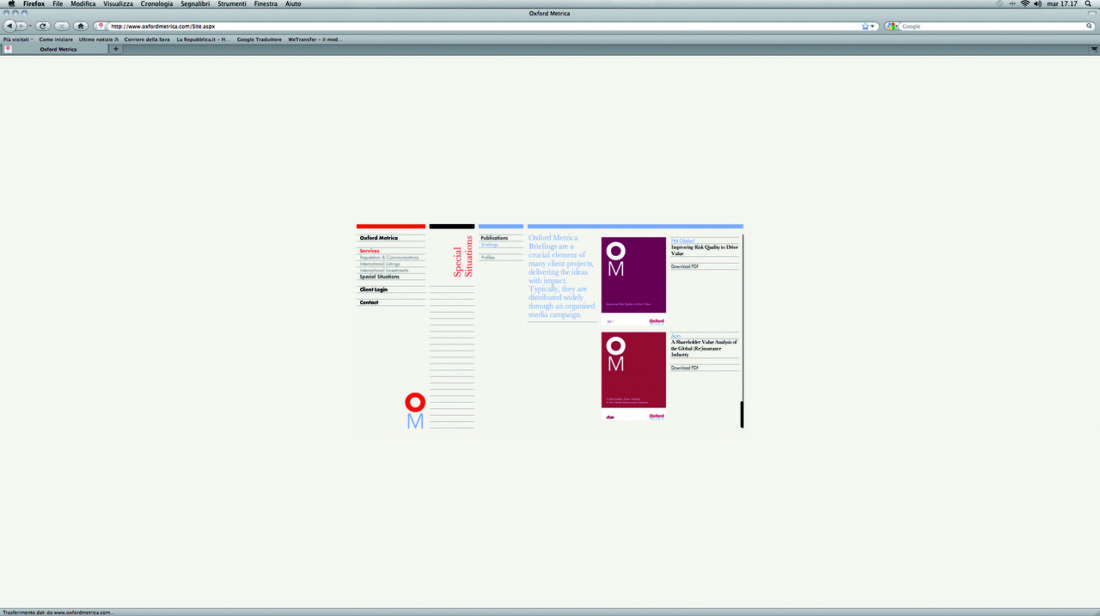Click the volume icon in menu bar

click(x=1038, y=4)
